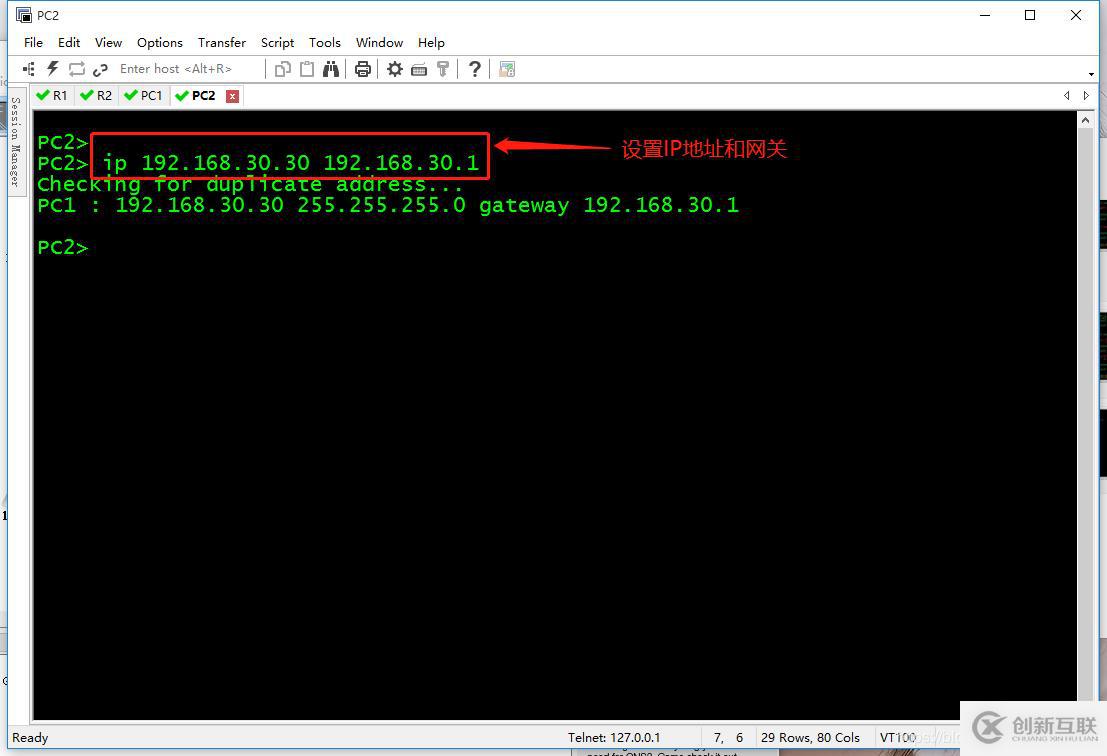The height and width of the screenshot is (756, 1107).
Task: Click the Find binoculars icon
Action: point(331,69)
